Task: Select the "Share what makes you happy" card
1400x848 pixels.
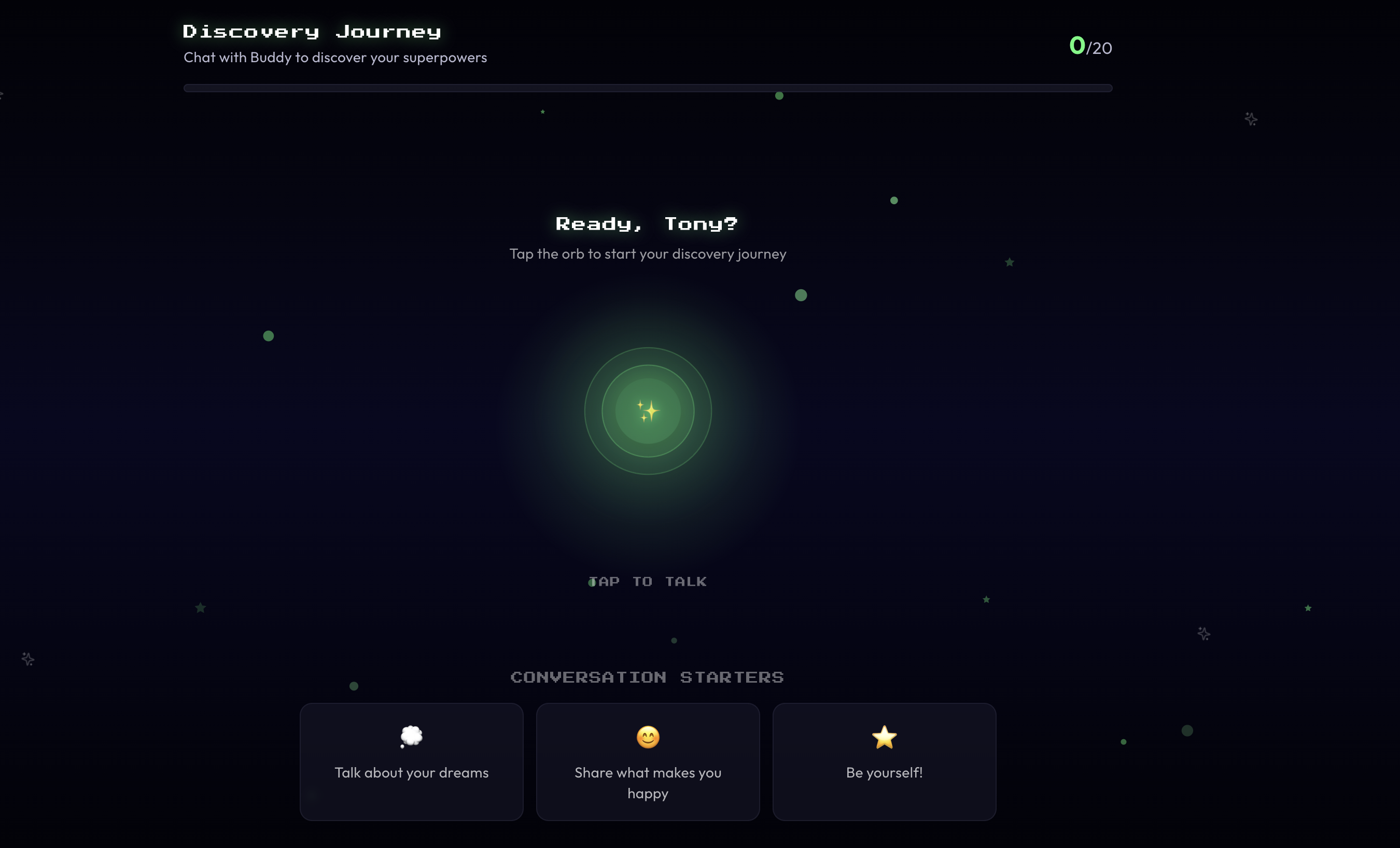Action: (x=648, y=761)
